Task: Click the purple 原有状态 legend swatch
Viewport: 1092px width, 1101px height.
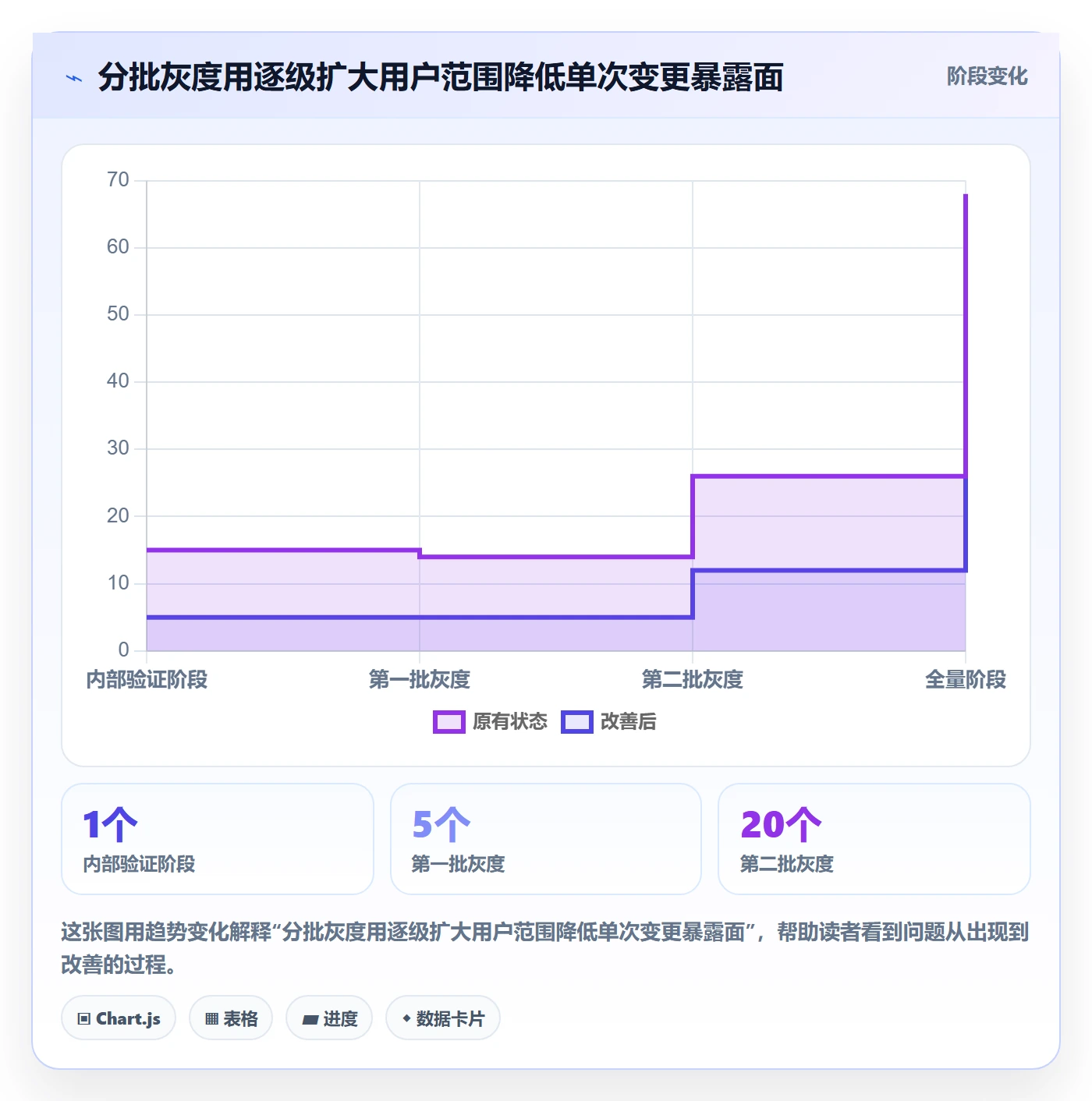Action: click(449, 722)
